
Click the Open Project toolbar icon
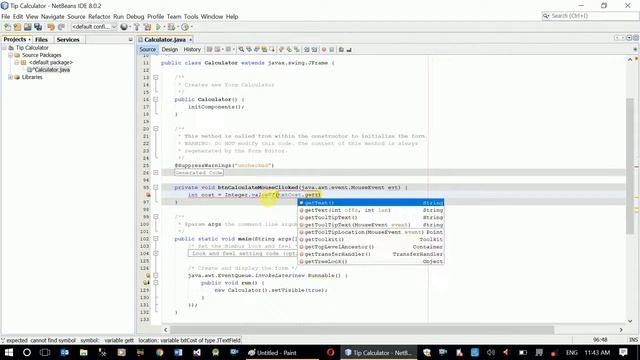click(x=27, y=27)
